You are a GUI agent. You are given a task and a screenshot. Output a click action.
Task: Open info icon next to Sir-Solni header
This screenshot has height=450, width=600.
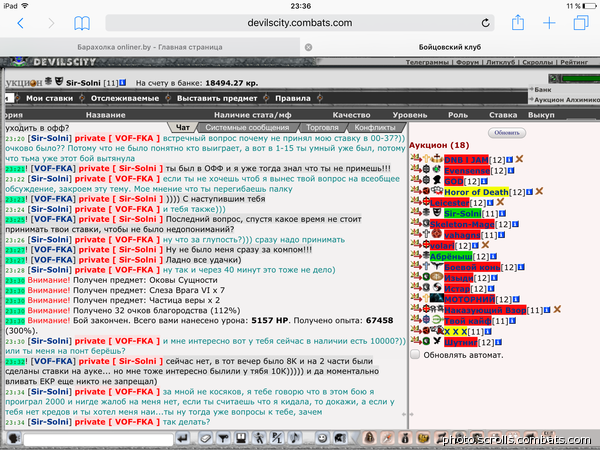pyautogui.click(x=122, y=82)
